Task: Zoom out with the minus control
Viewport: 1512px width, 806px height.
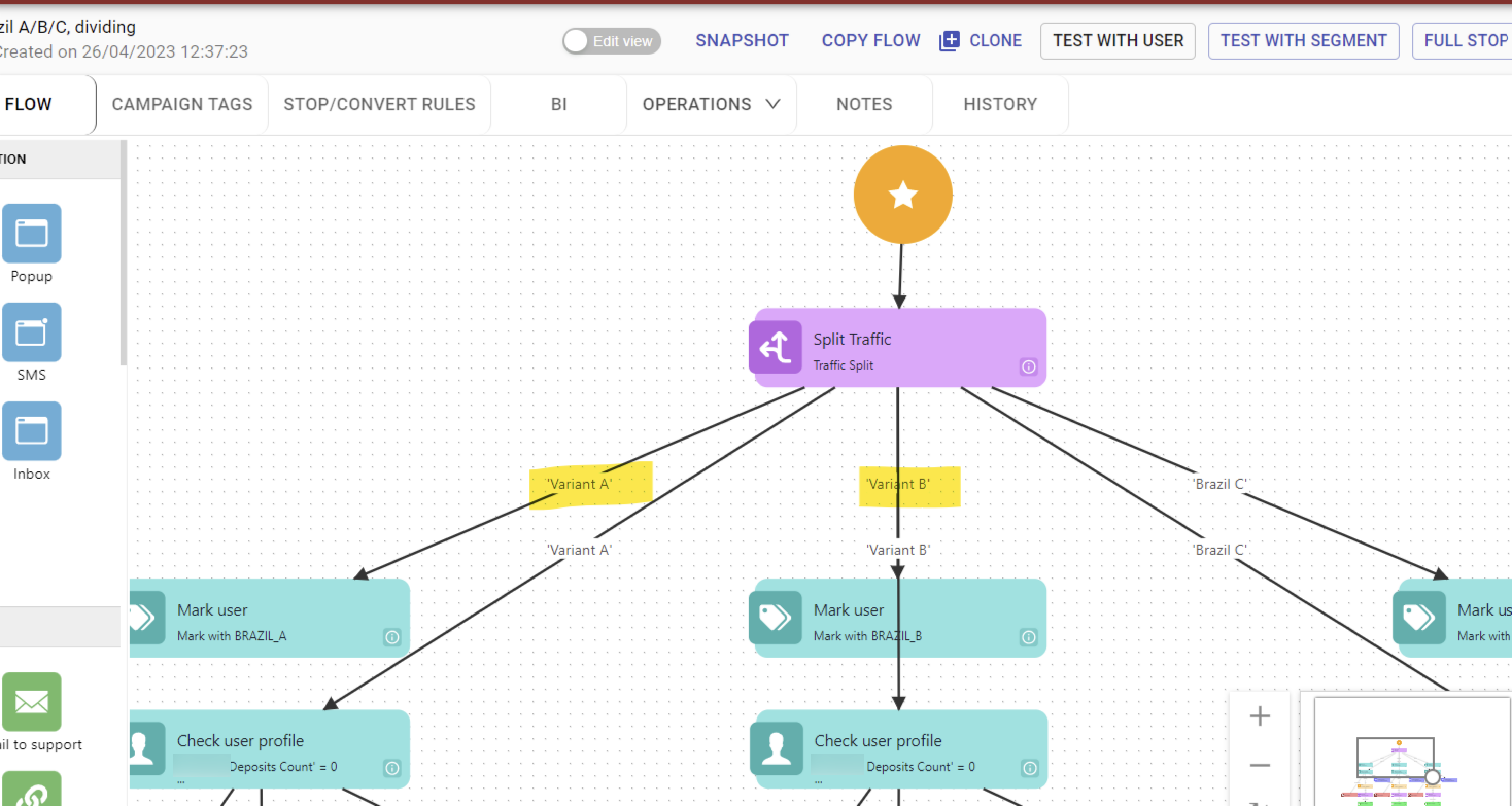Action: click(1260, 765)
